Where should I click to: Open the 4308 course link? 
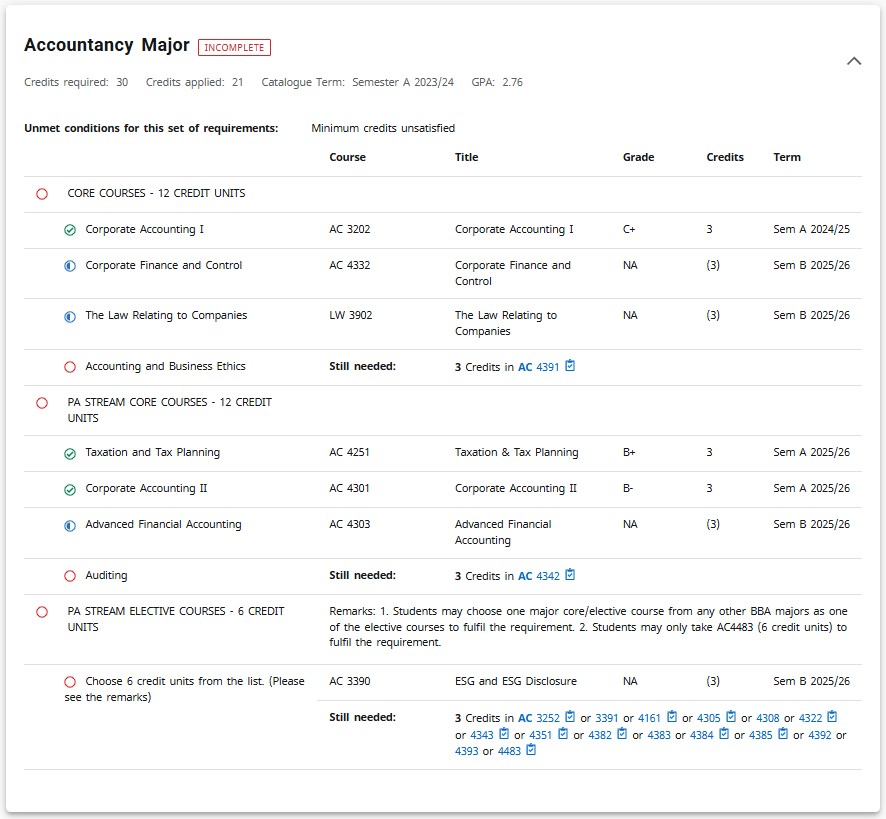768,718
